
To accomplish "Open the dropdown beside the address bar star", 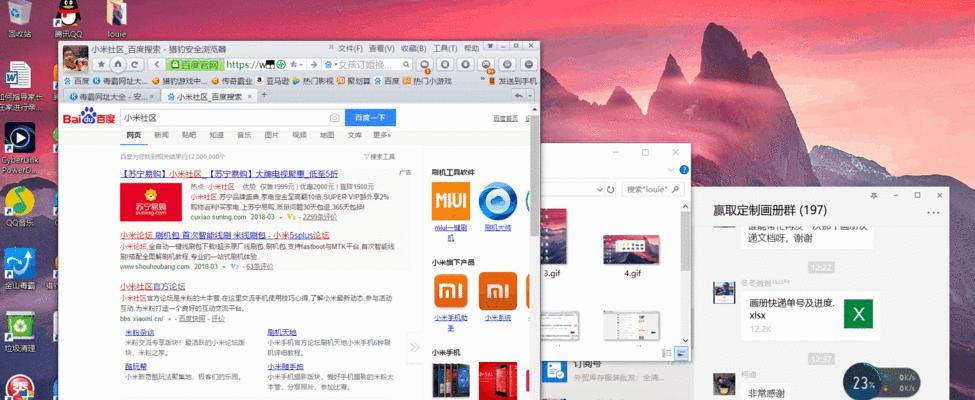I will click(x=301, y=64).
